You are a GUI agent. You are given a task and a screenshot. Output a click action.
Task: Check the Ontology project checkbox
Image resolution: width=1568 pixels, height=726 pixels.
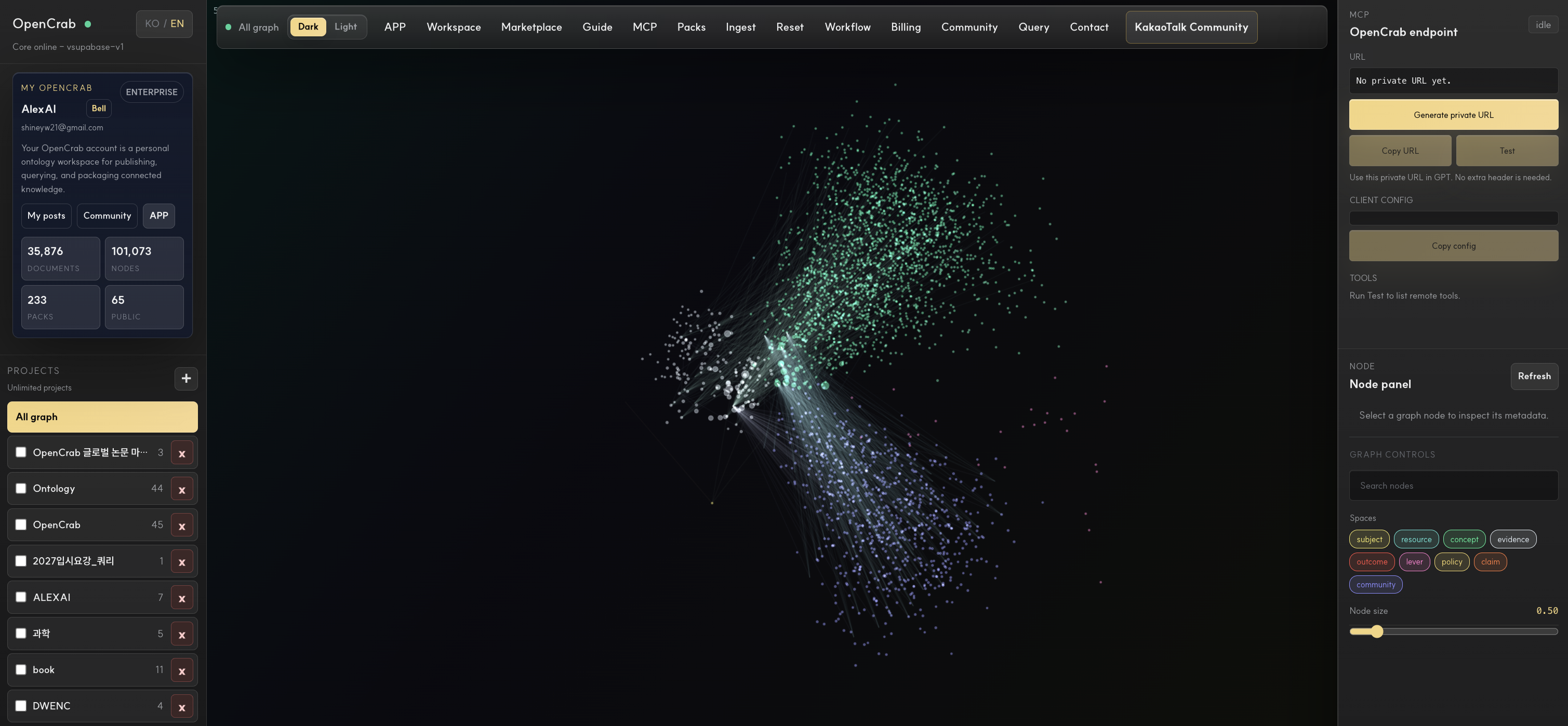click(21, 488)
